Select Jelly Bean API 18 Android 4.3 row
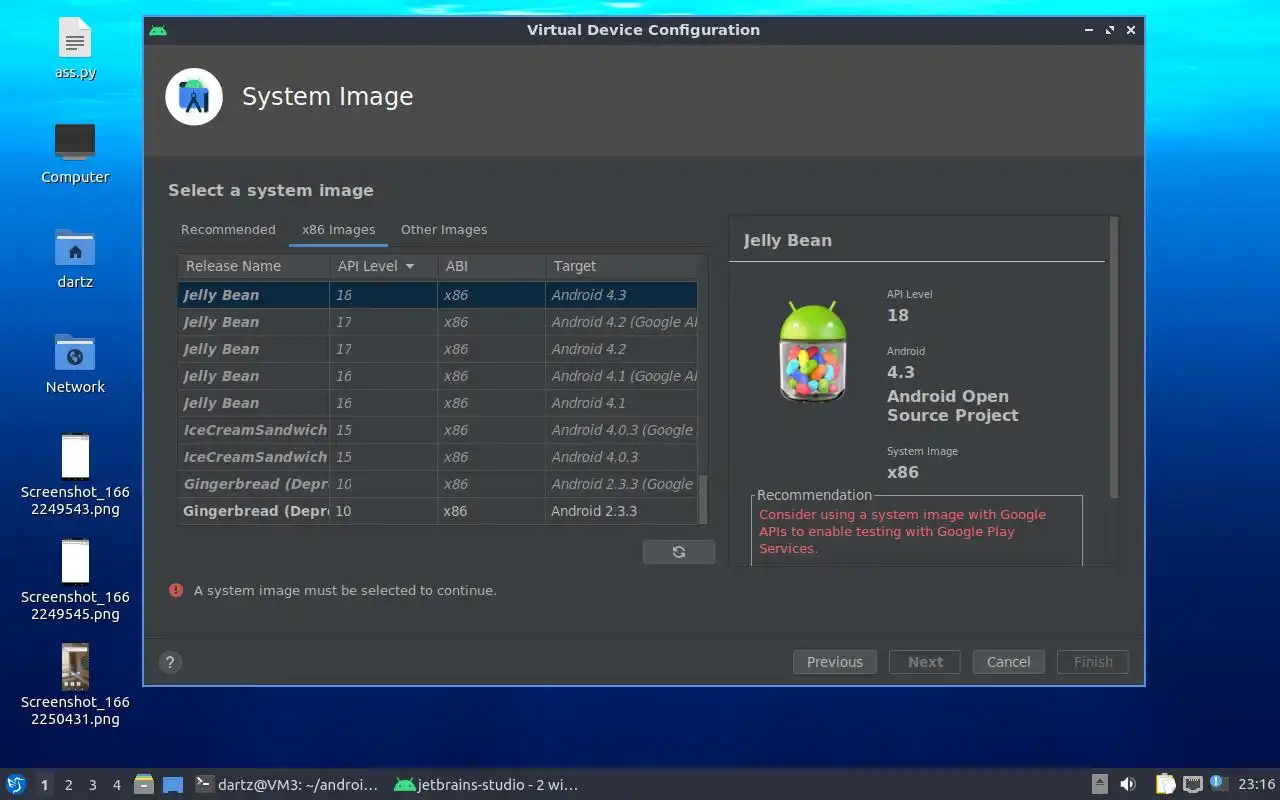The image size is (1280, 800). coord(437,295)
